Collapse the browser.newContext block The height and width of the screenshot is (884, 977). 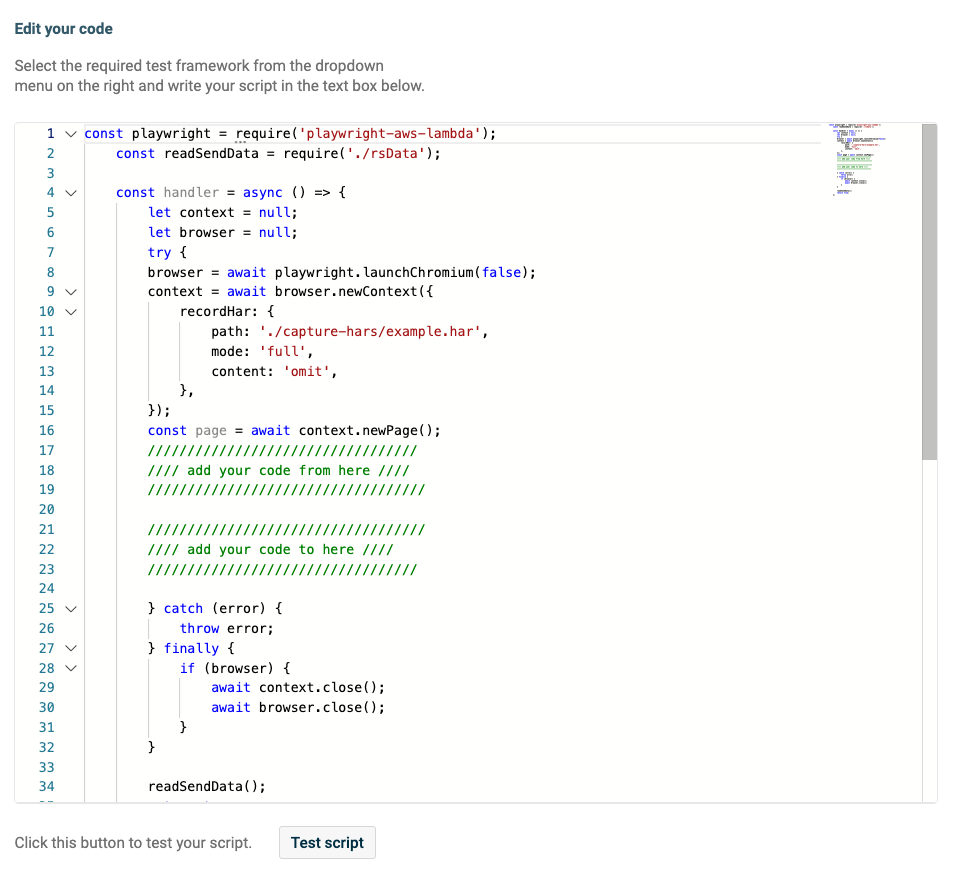click(70, 291)
